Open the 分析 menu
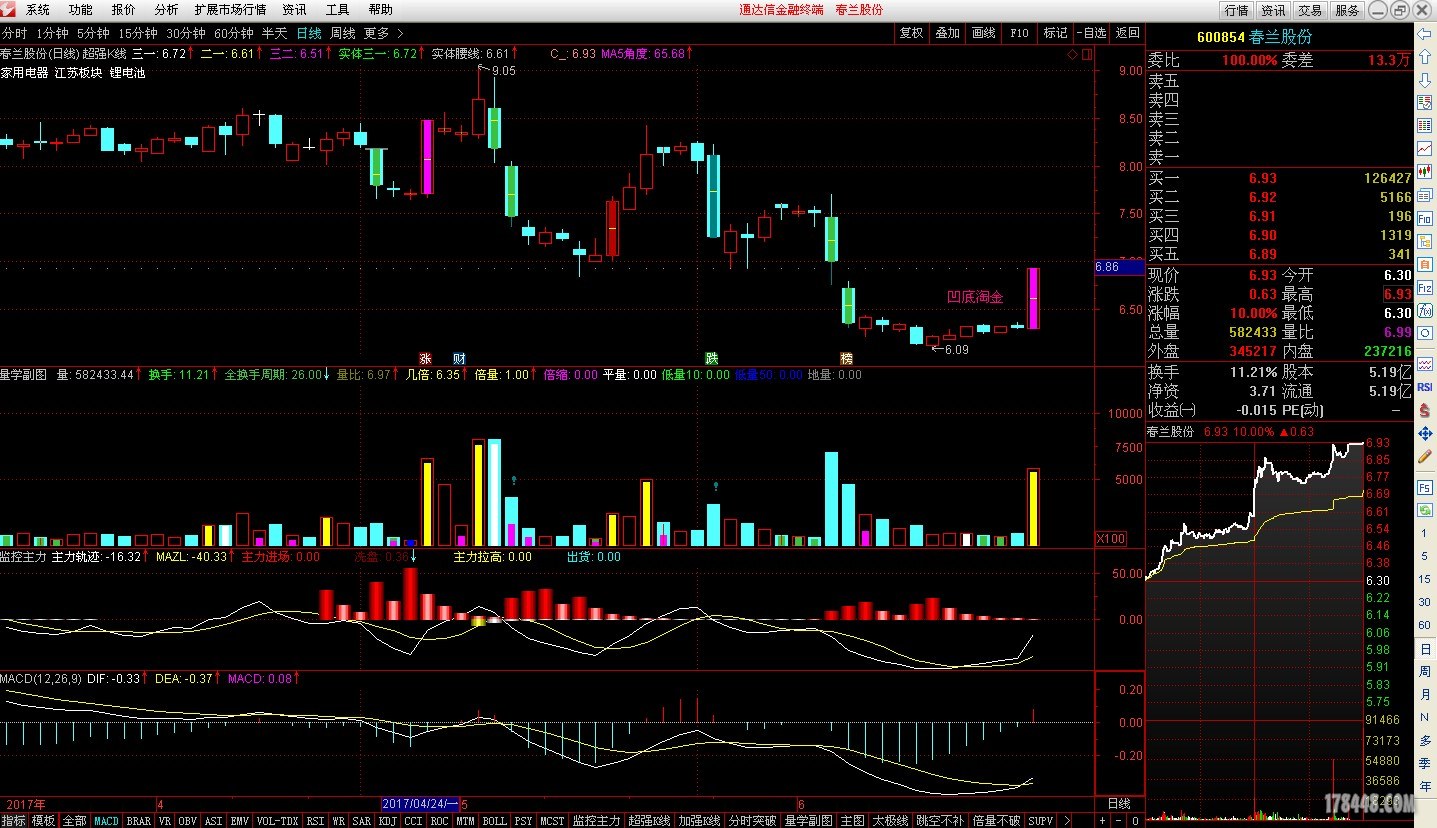The image size is (1437, 828). [166, 10]
